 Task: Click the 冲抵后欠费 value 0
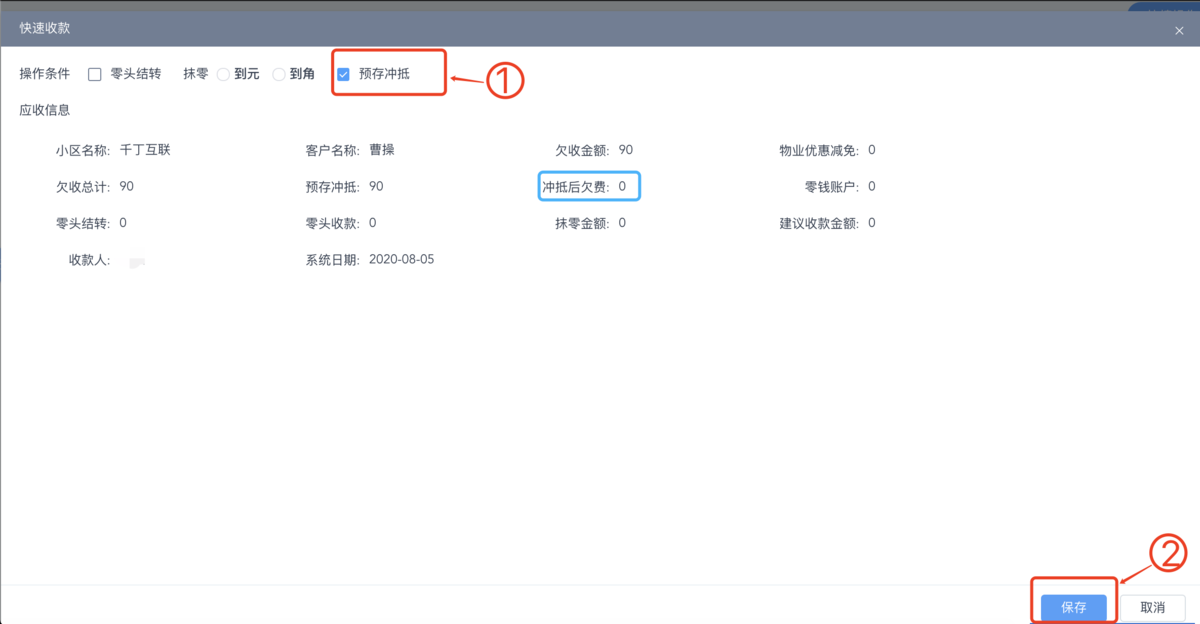[x=622, y=186]
